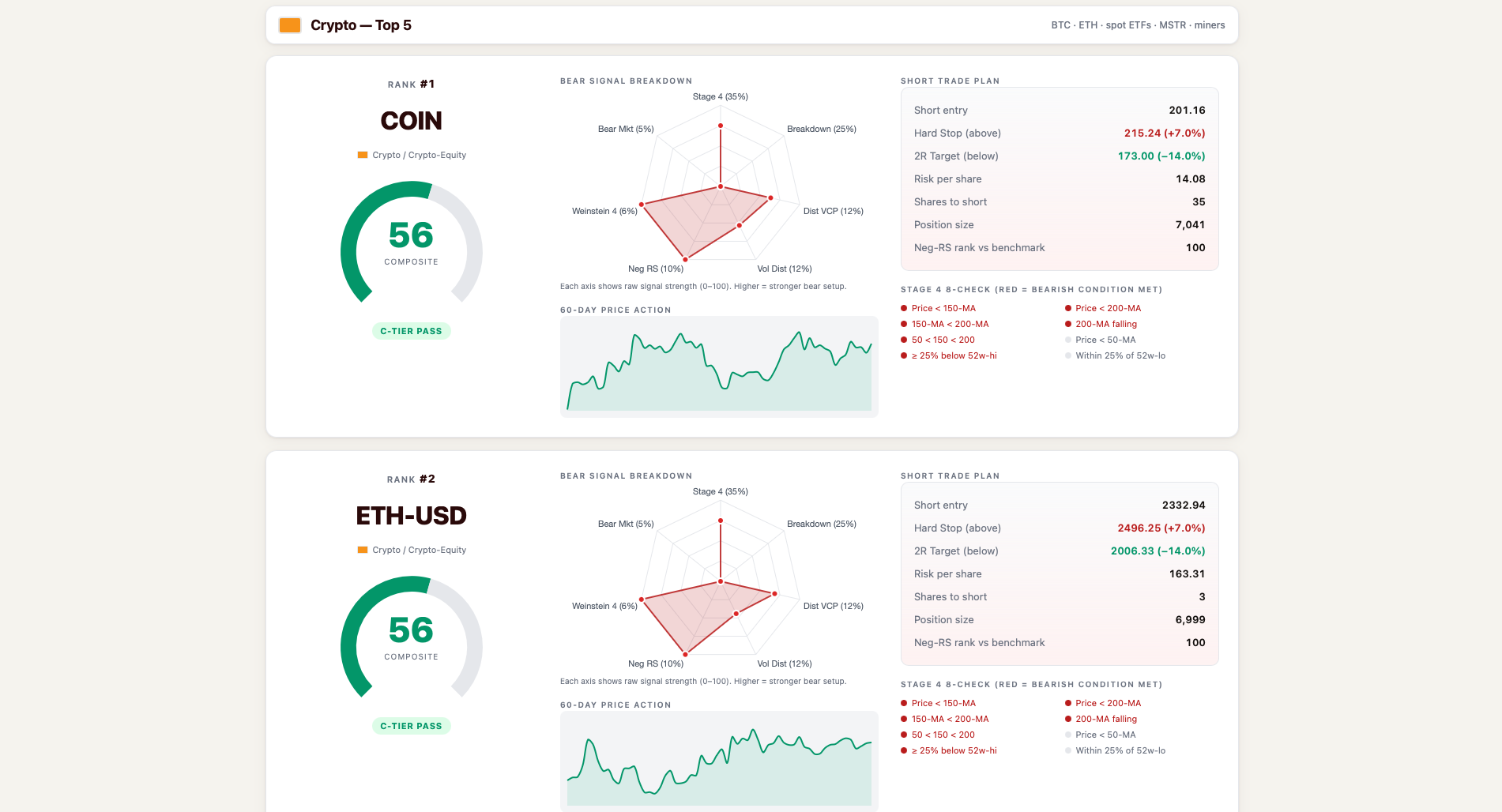Click red dot beside COIN's 200-MA falling
Screen dimensions: 1502x812
point(1068,325)
